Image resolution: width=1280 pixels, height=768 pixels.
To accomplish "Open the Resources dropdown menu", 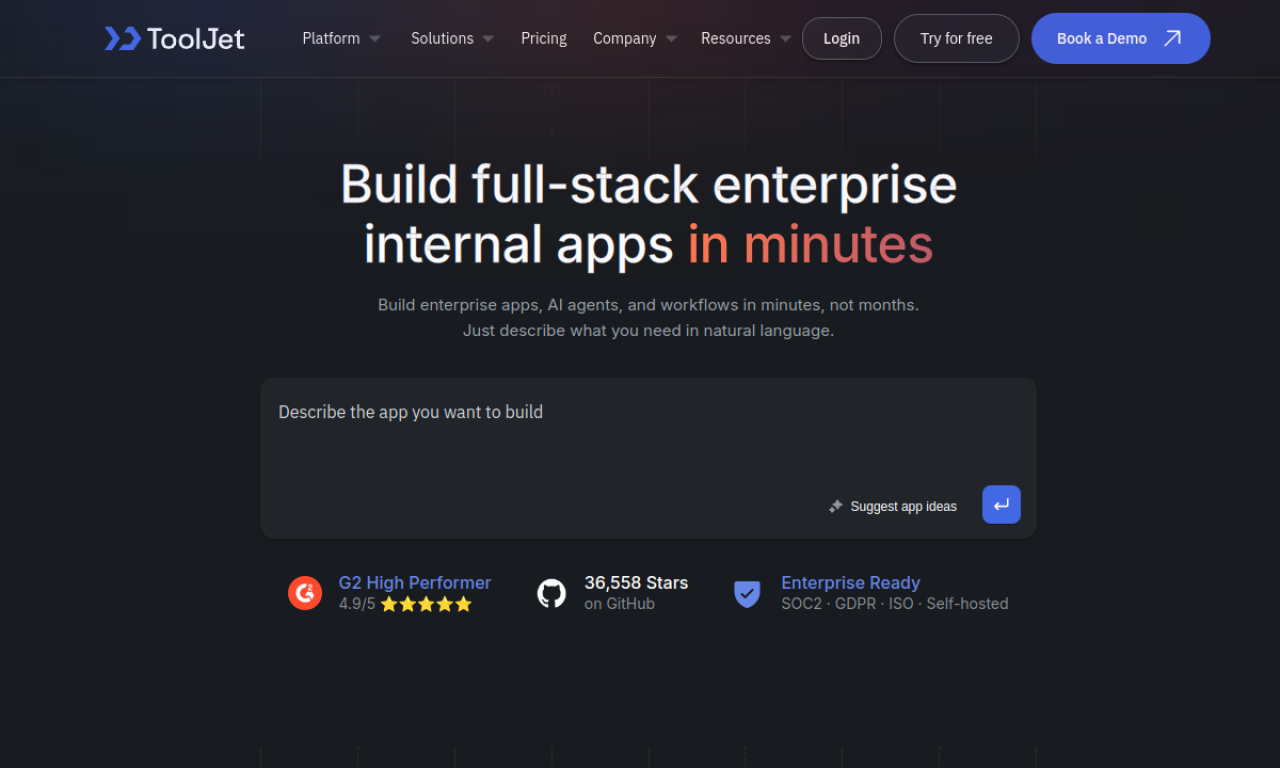I will (745, 39).
